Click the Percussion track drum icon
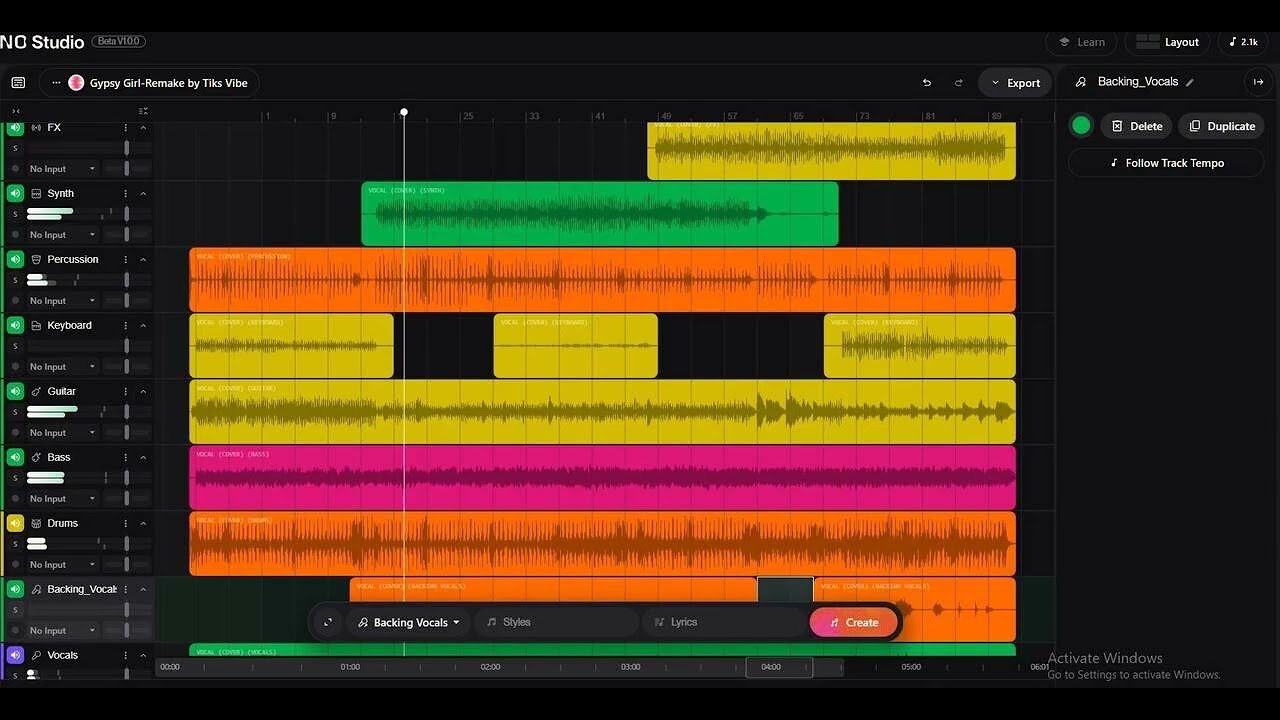 coord(37,259)
